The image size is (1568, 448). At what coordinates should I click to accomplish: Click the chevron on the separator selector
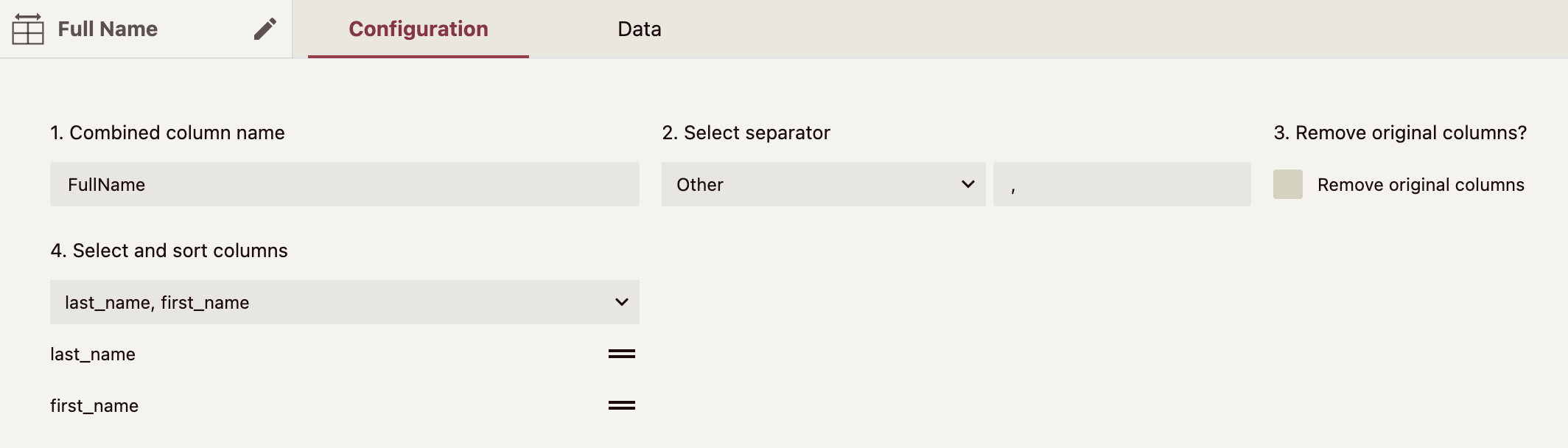(967, 184)
